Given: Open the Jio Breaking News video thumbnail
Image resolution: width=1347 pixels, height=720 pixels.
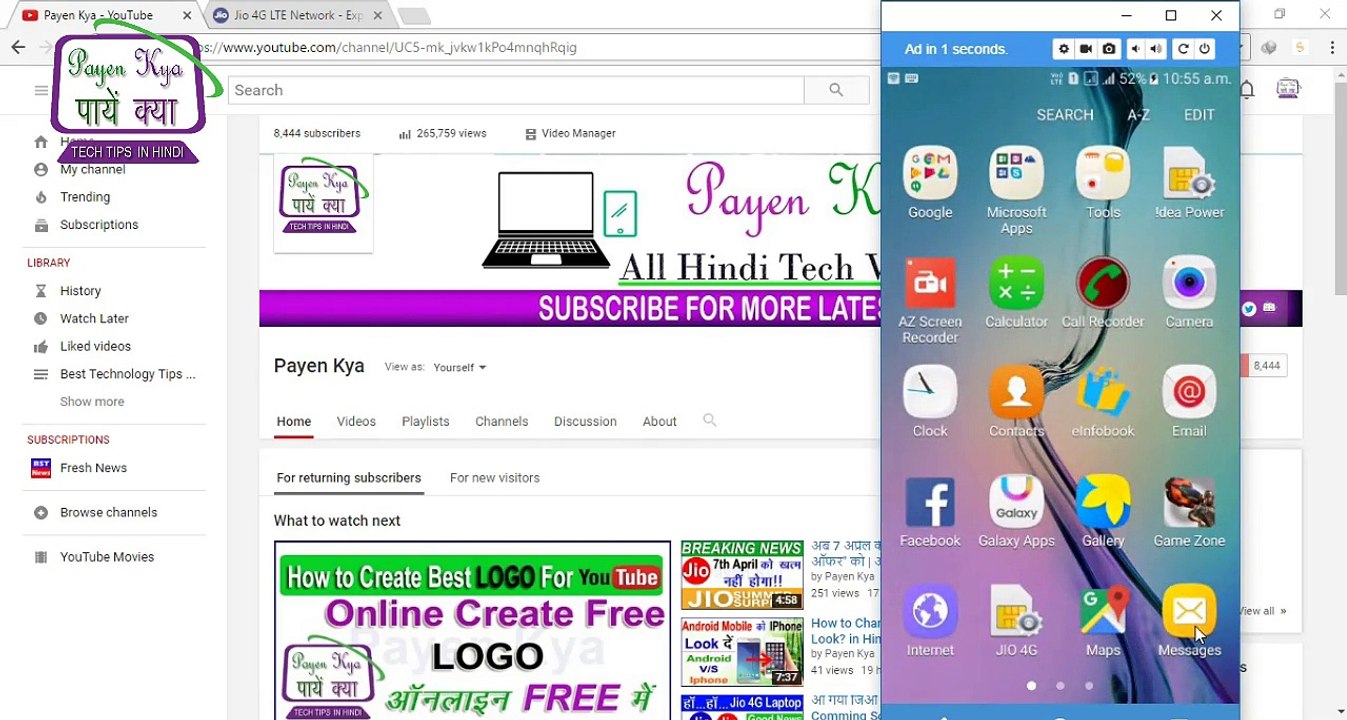Looking at the screenshot, I should pos(742,575).
